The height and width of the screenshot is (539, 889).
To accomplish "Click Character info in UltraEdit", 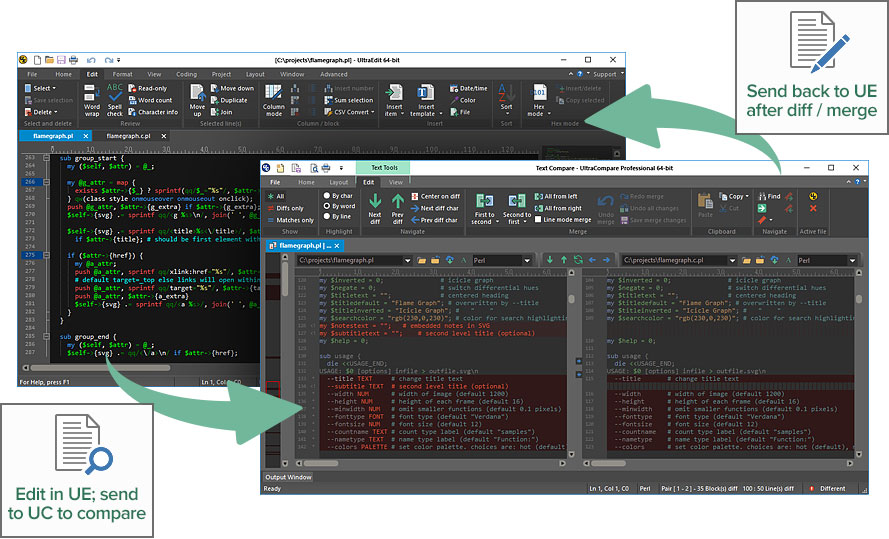I will (153, 112).
